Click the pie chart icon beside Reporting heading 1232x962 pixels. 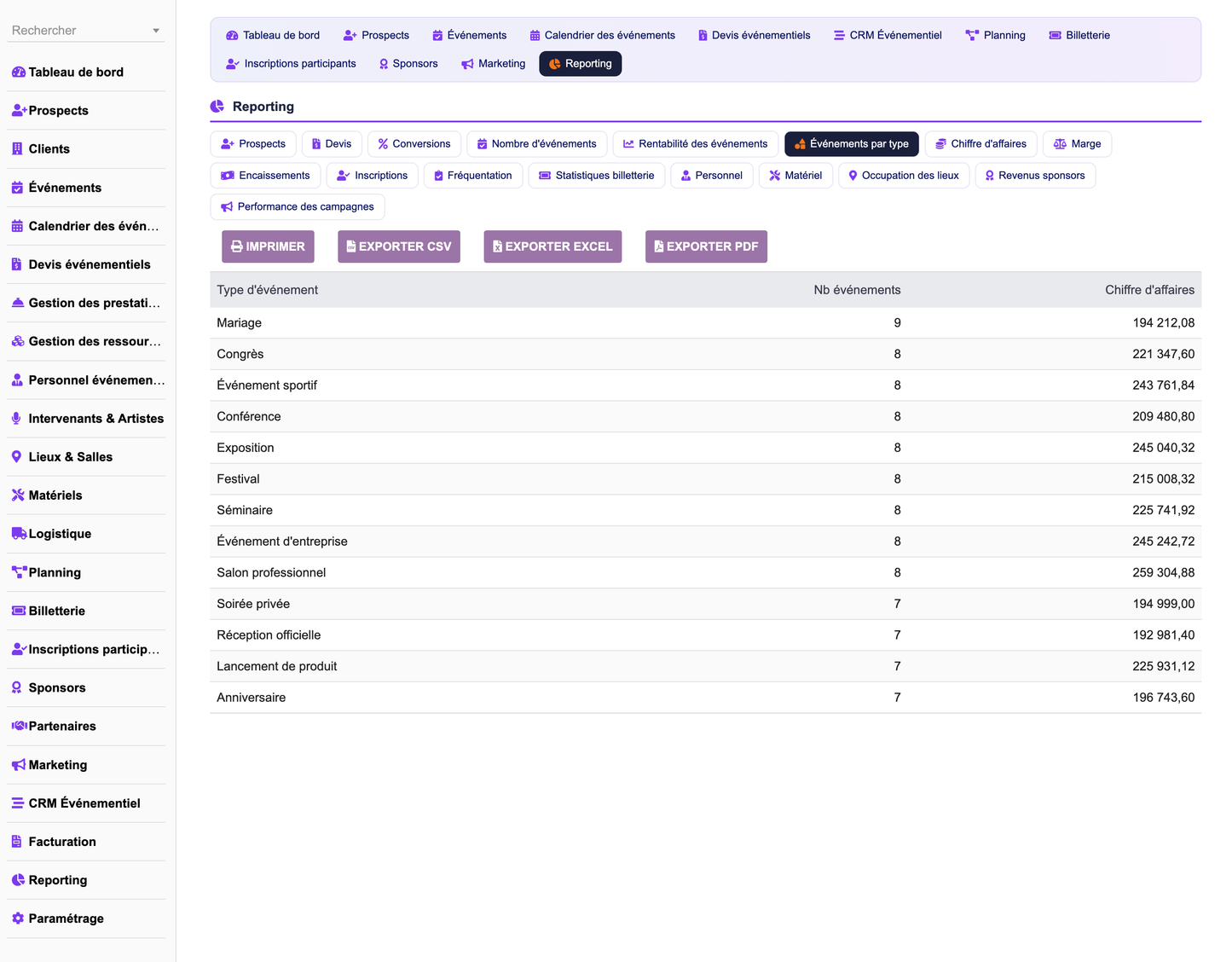(x=217, y=107)
